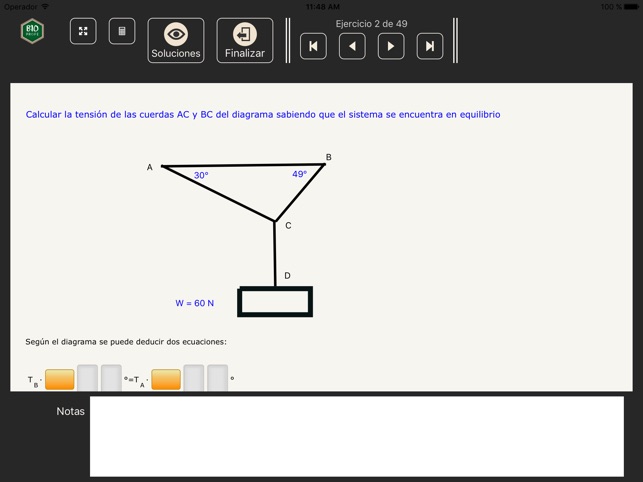Select the first orange box after T B
This screenshot has width=643, height=482.
click(x=60, y=379)
